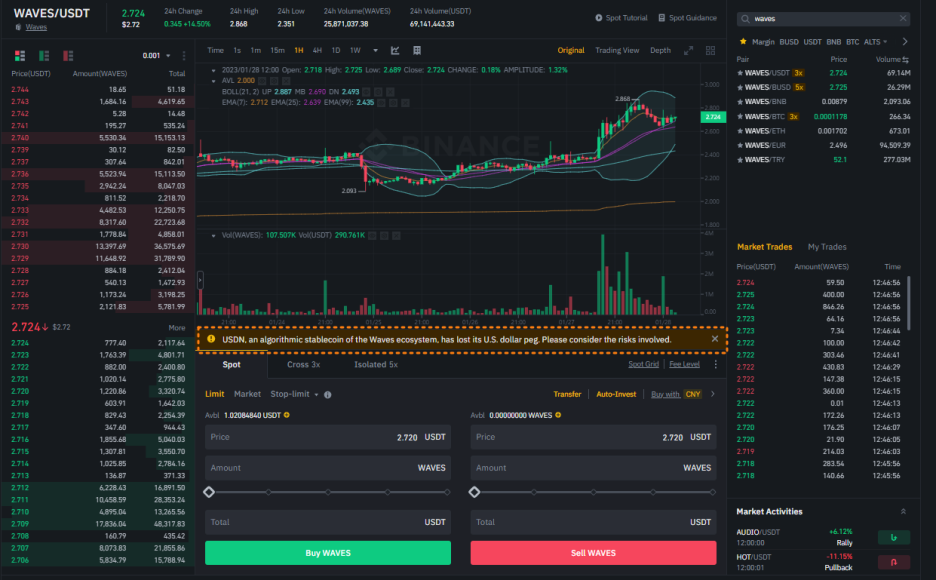This screenshot has width=936, height=580.
Task: Toggle visibility of the AVL indicator
Action: (x=262, y=81)
